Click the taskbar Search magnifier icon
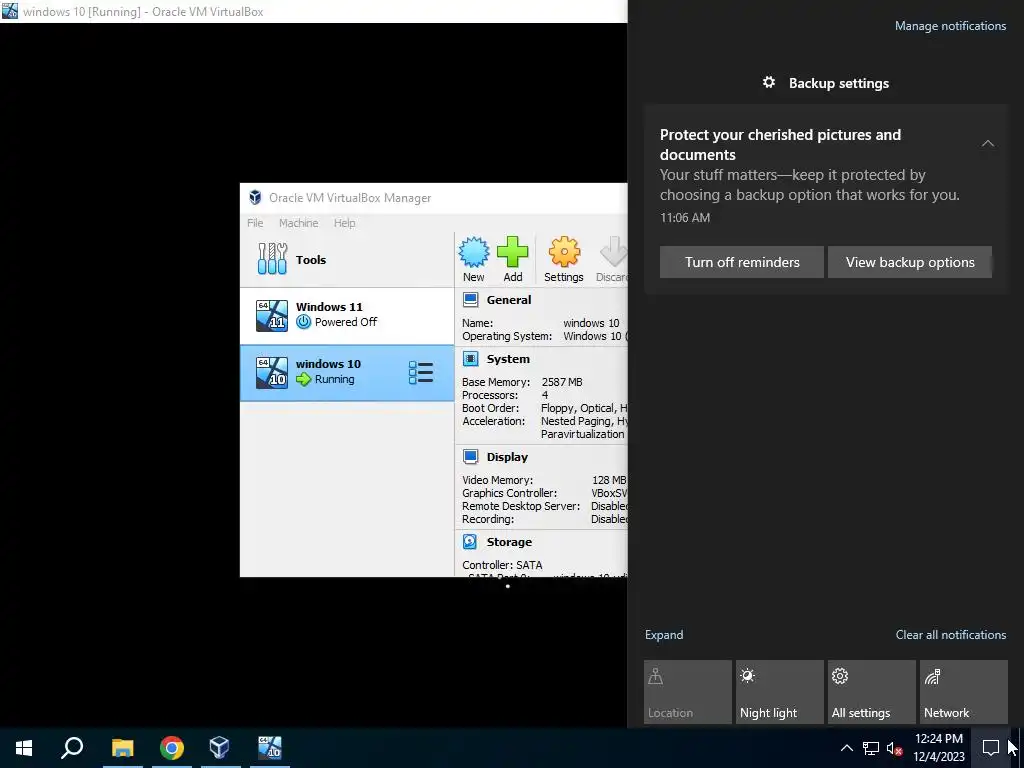This screenshot has width=1024, height=768. [72, 748]
